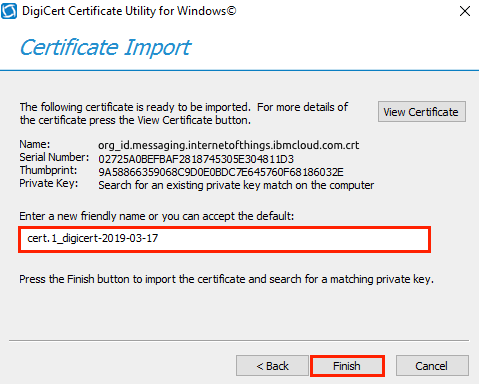Click the DigiCert Certificate Utility window title text

click(x=129, y=11)
